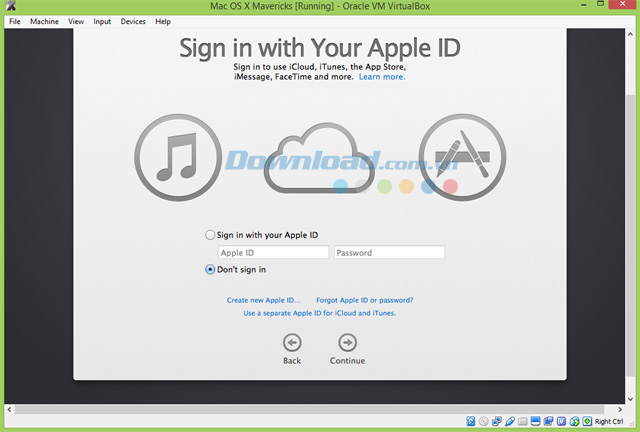Open the shared folders status icon
The width and height of the screenshot is (640, 432).
point(522,421)
